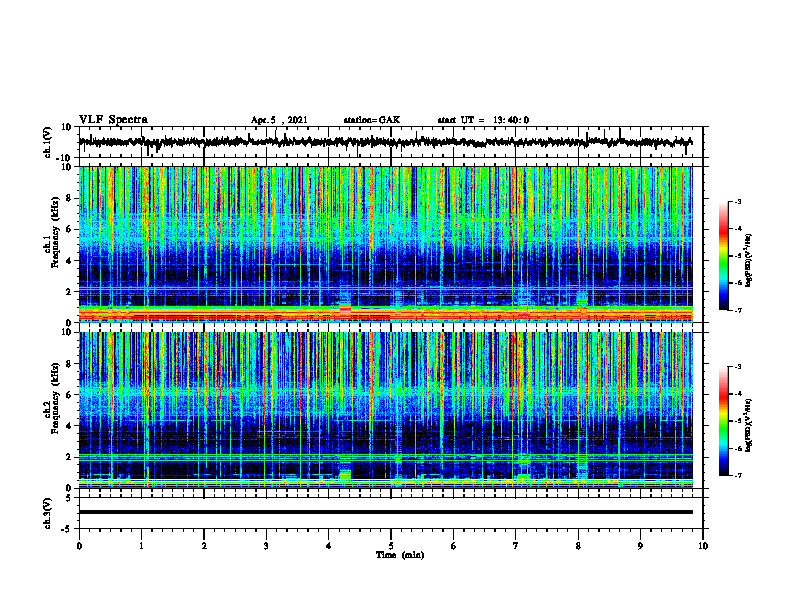Click the 'ch.1(V)' waveform axis label
Viewport: 792px width, 612px height.
pyautogui.click(x=48, y=142)
